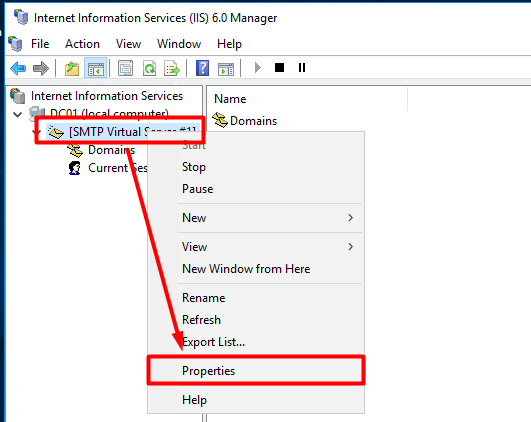This screenshot has height=422, width=531.
Task: Start the server with toolbar play button
Action: coord(258,68)
